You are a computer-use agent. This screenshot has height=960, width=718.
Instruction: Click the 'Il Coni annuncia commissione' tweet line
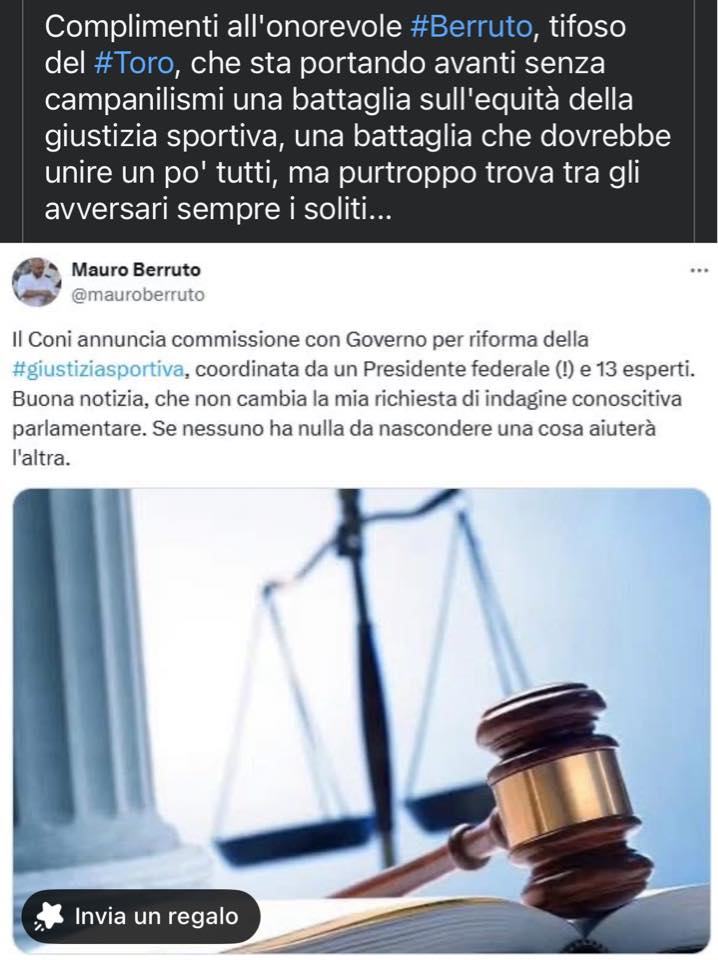pos(300,339)
